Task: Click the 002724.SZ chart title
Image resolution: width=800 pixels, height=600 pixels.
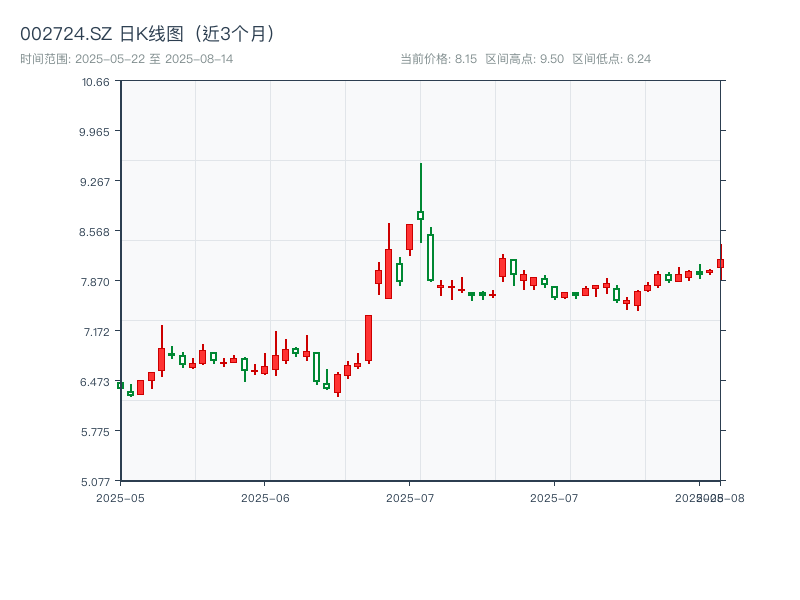Action: (x=150, y=33)
